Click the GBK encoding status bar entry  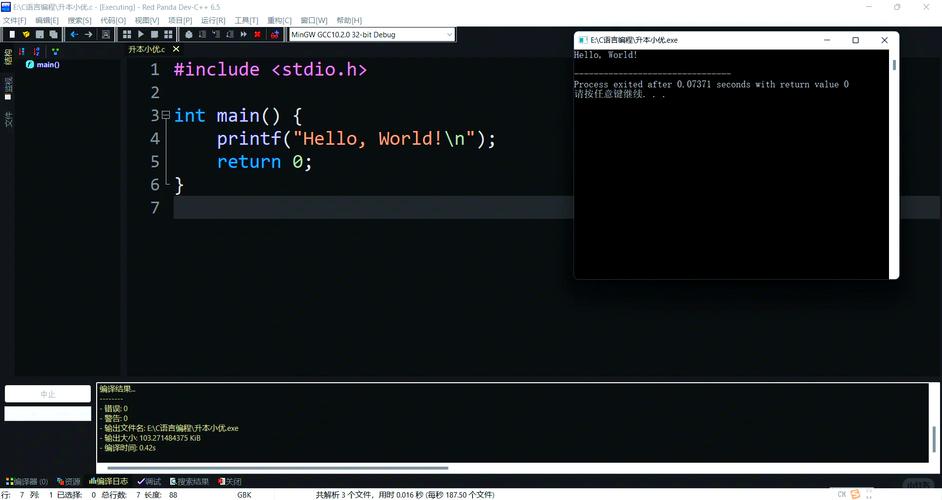[x=244, y=495]
